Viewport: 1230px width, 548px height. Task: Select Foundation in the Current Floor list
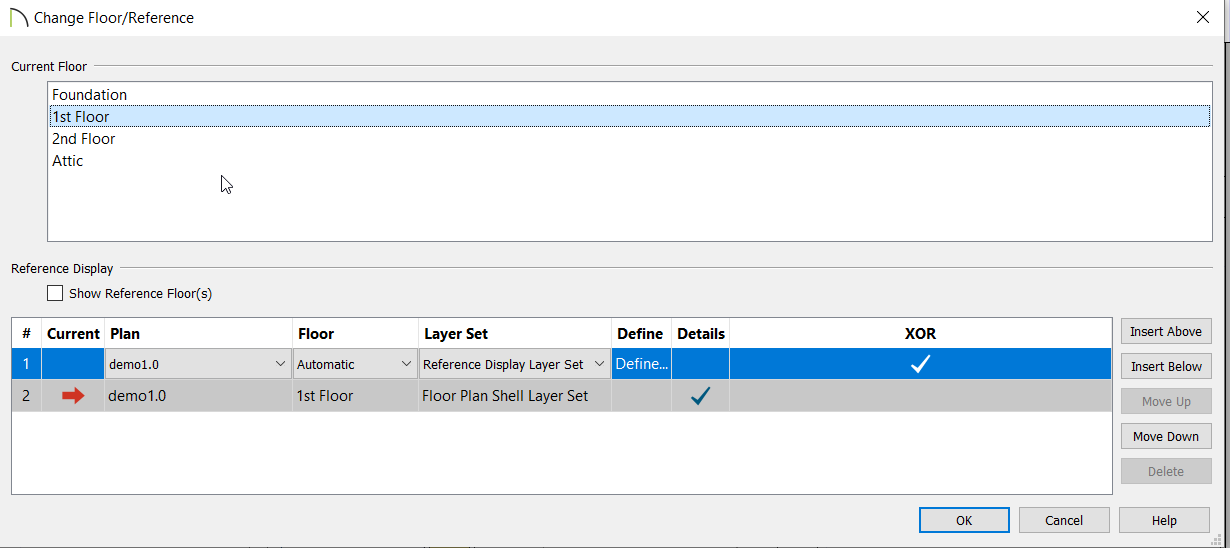coord(630,95)
